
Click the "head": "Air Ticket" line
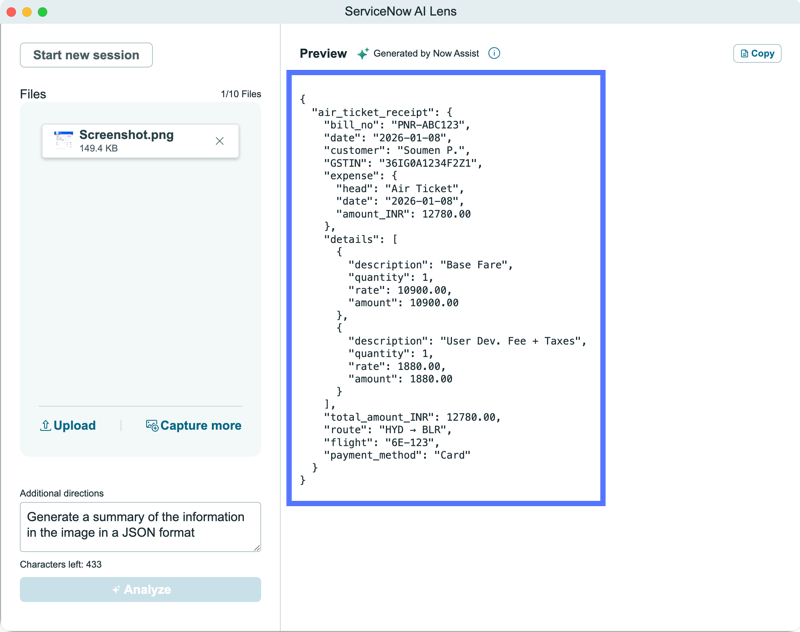(x=400, y=189)
